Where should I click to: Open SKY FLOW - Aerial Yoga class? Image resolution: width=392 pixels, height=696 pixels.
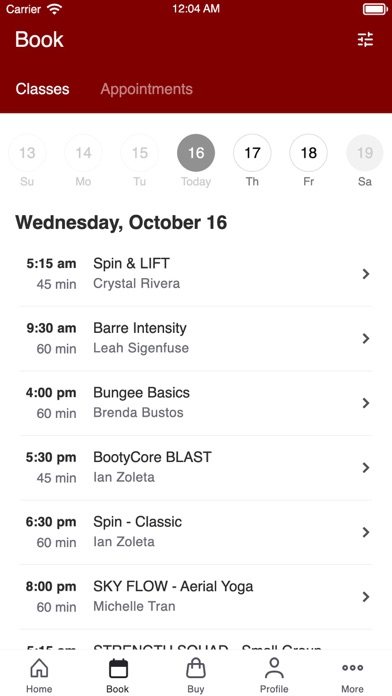click(x=196, y=597)
